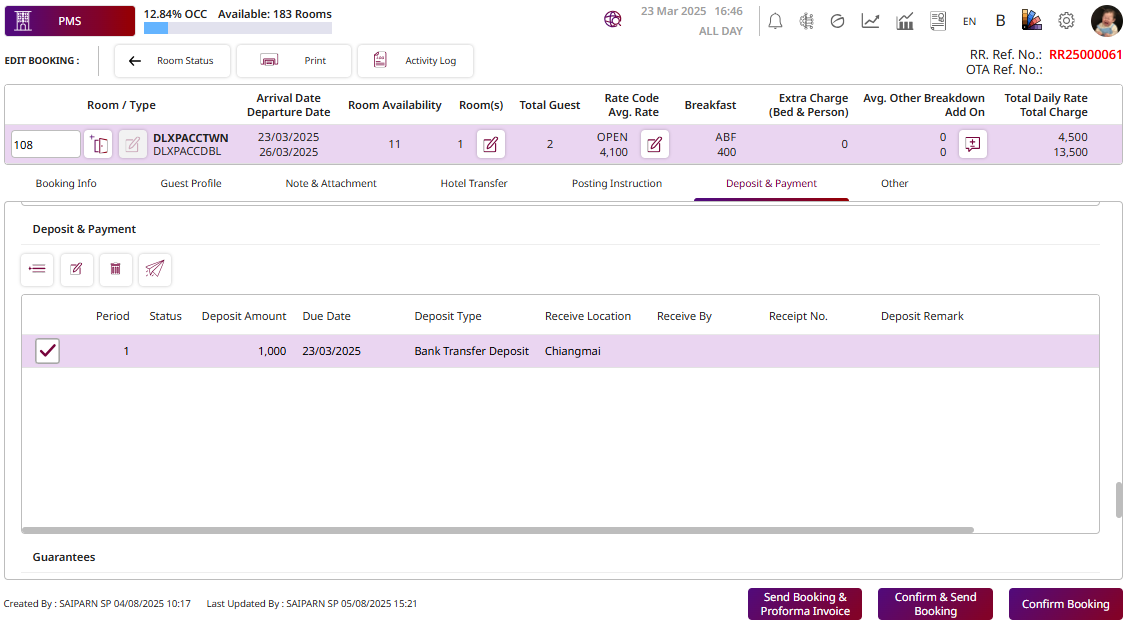
Task: Uncheck the deposit period 1 checkbox
Action: 47,351
